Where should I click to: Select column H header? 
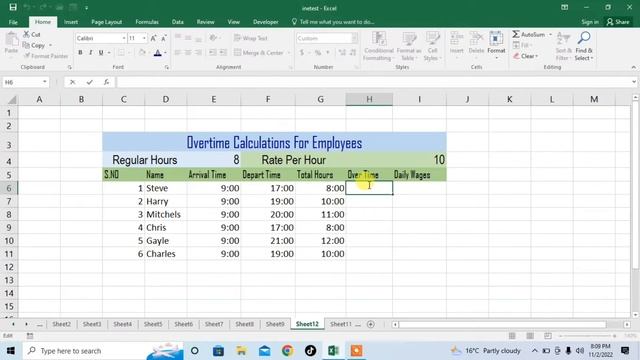369,99
